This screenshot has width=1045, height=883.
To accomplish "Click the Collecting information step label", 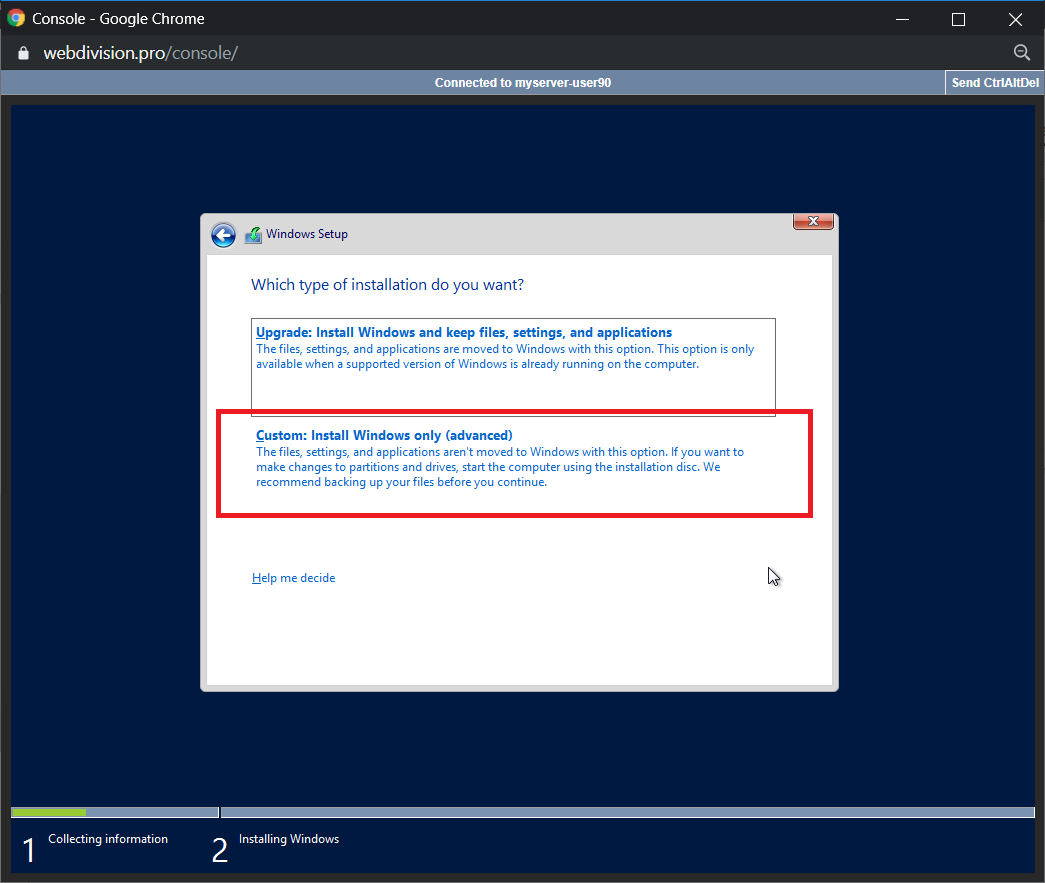I will click(108, 839).
